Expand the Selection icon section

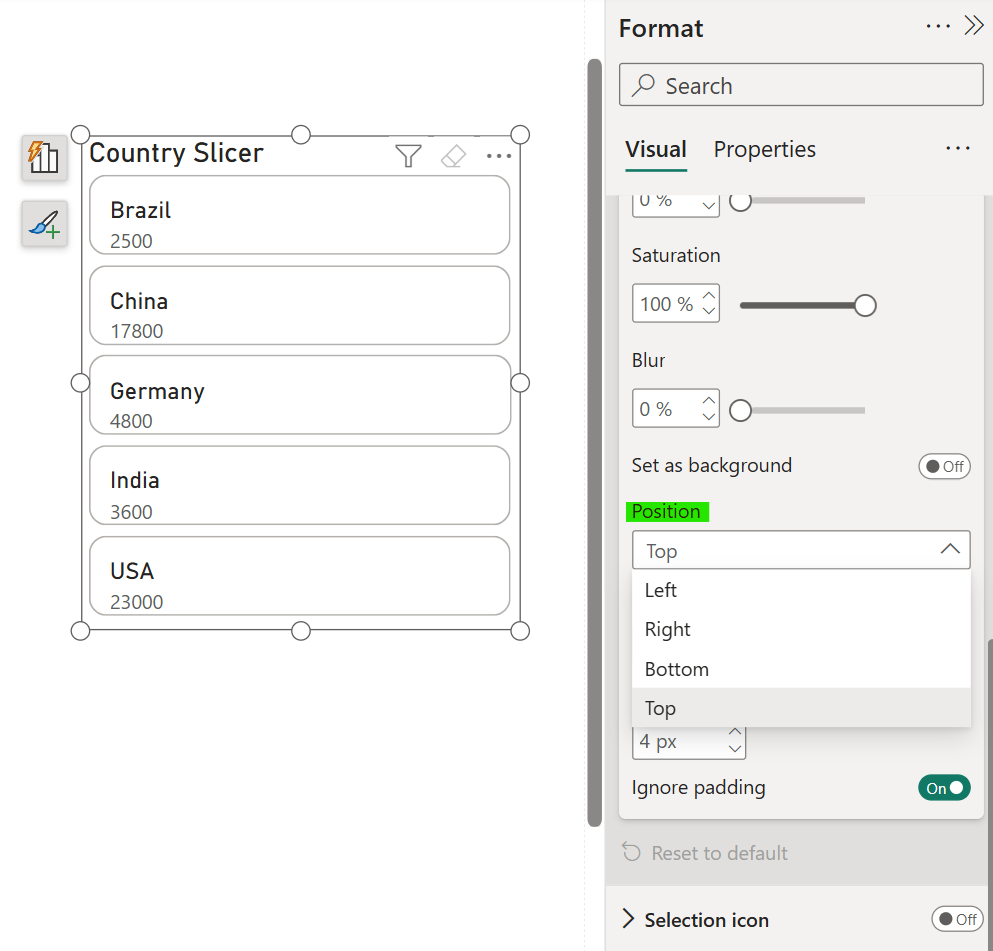[x=629, y=919]
